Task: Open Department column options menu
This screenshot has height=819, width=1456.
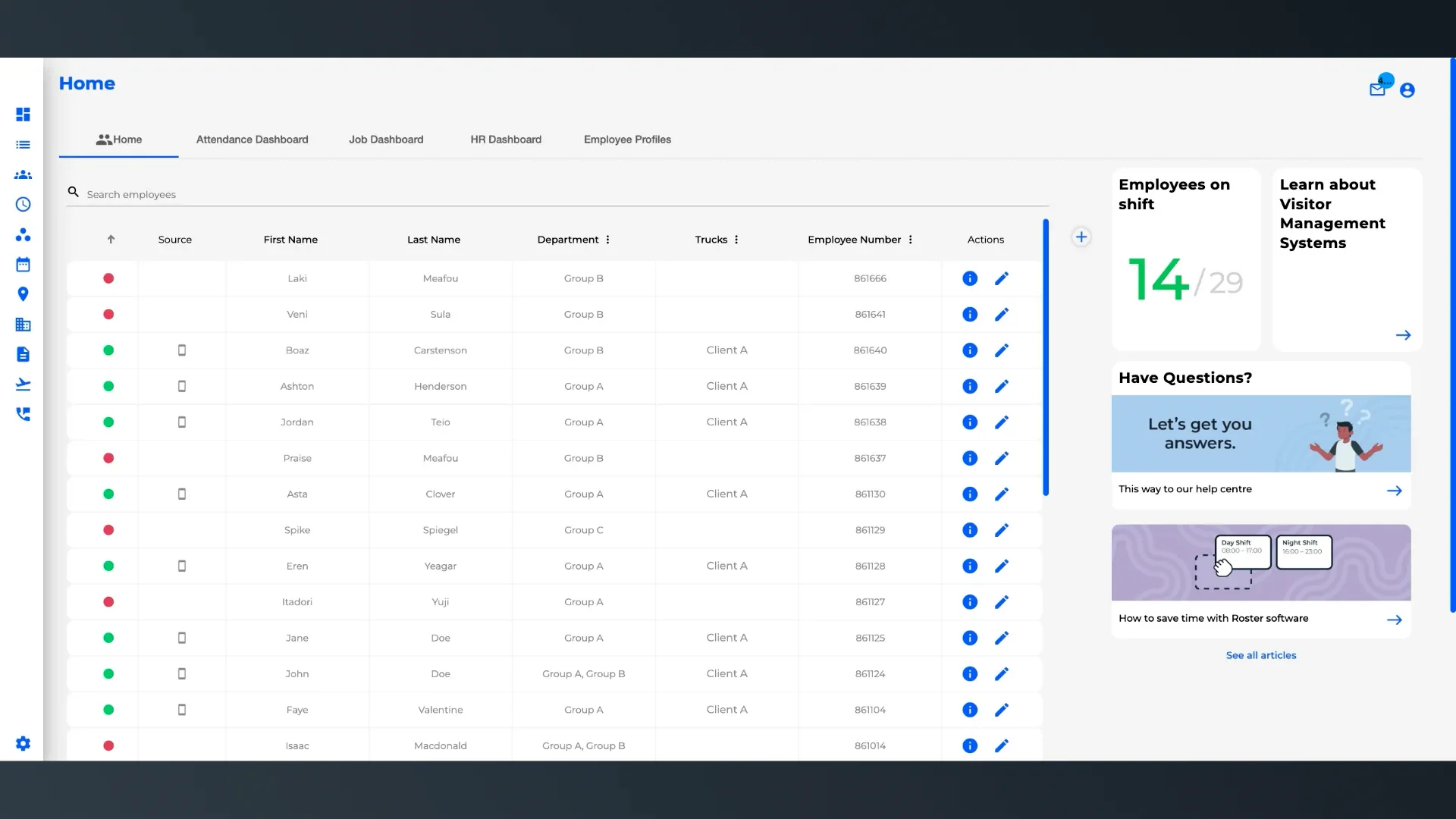Action: point(607,240)
